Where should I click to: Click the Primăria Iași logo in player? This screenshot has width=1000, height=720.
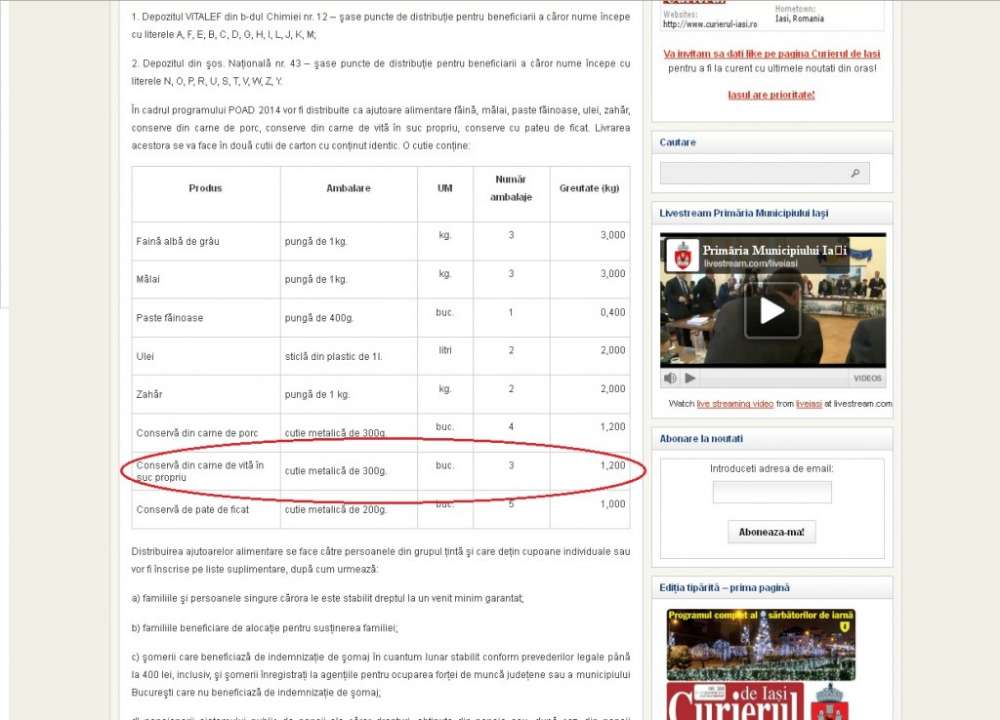[x=682, y=256]
